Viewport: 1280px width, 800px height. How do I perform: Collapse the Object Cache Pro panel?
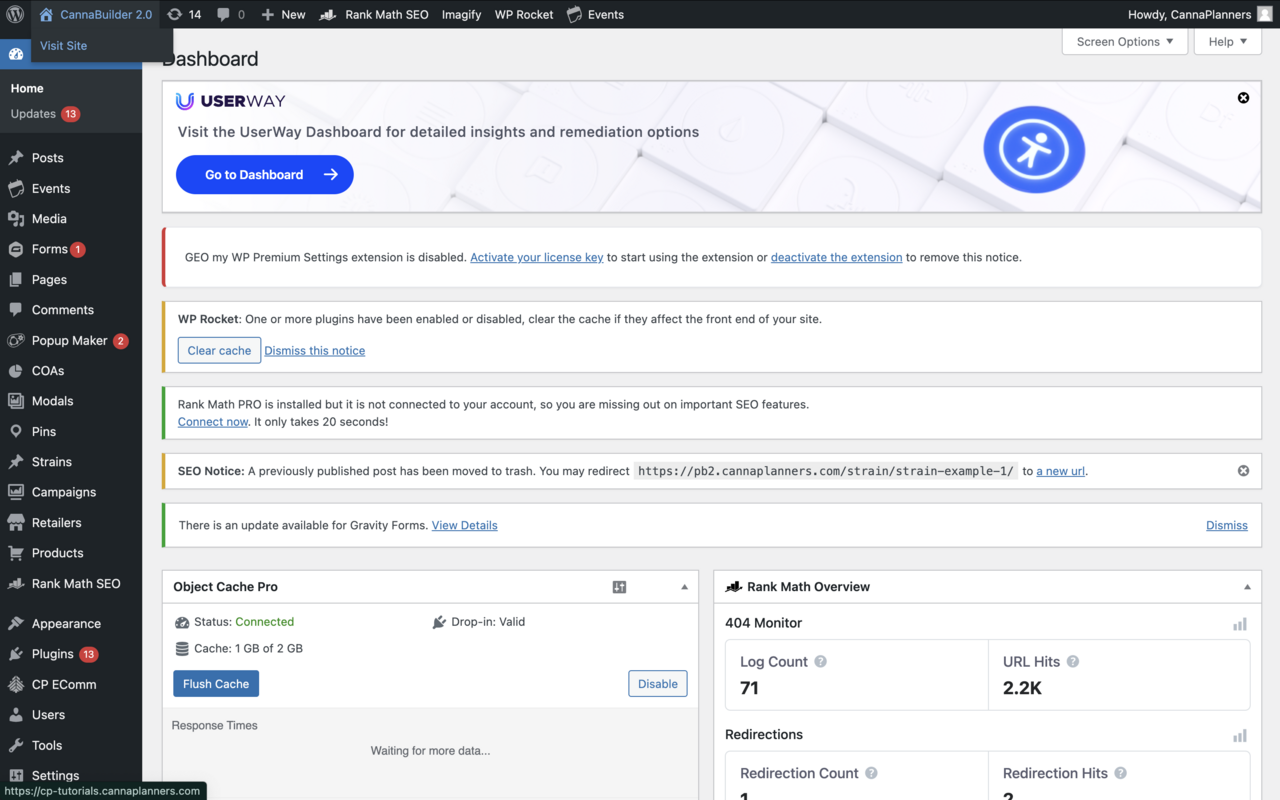[x=684, y=587]
